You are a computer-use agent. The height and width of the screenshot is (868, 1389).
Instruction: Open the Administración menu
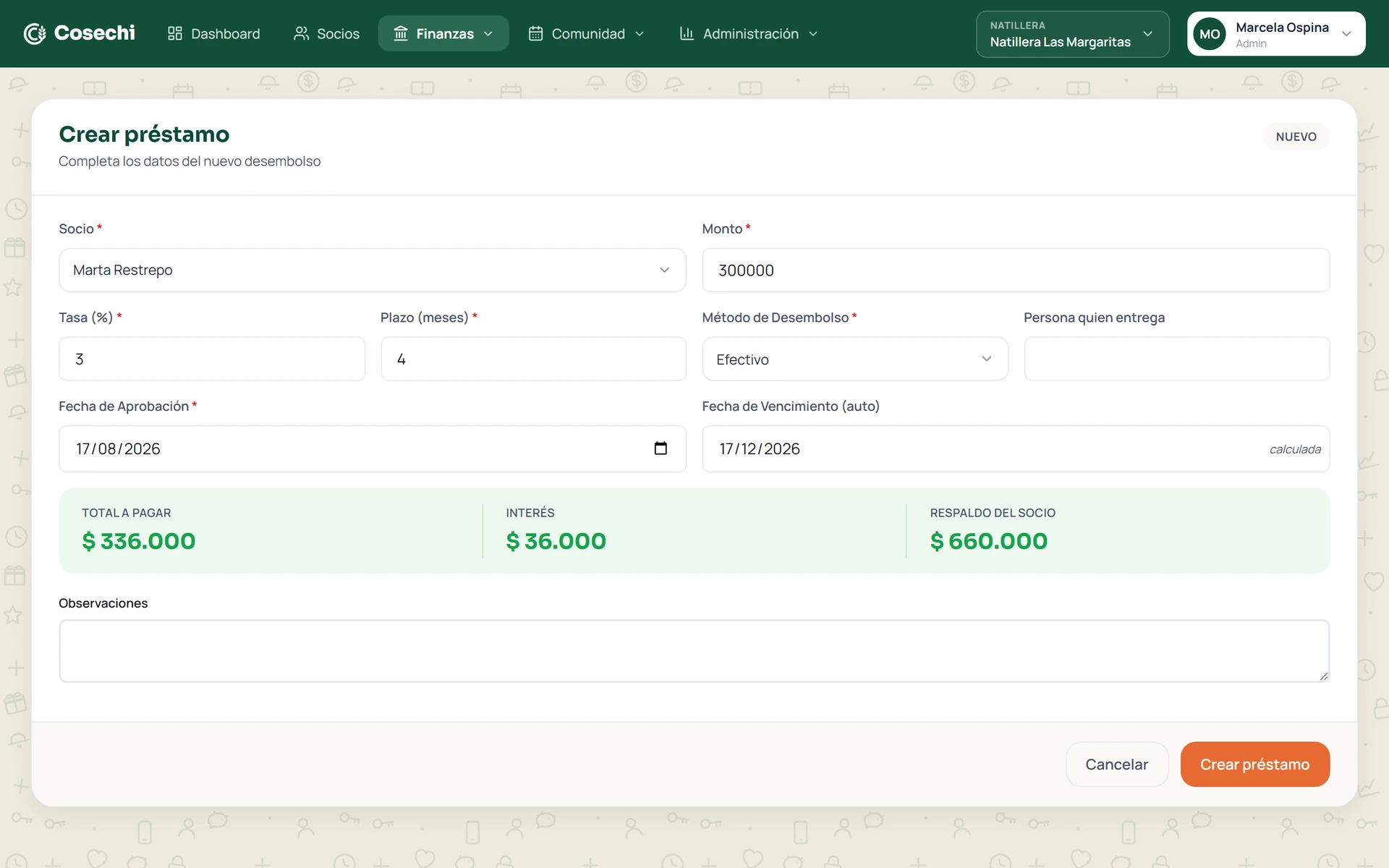[x=749, y=33]
